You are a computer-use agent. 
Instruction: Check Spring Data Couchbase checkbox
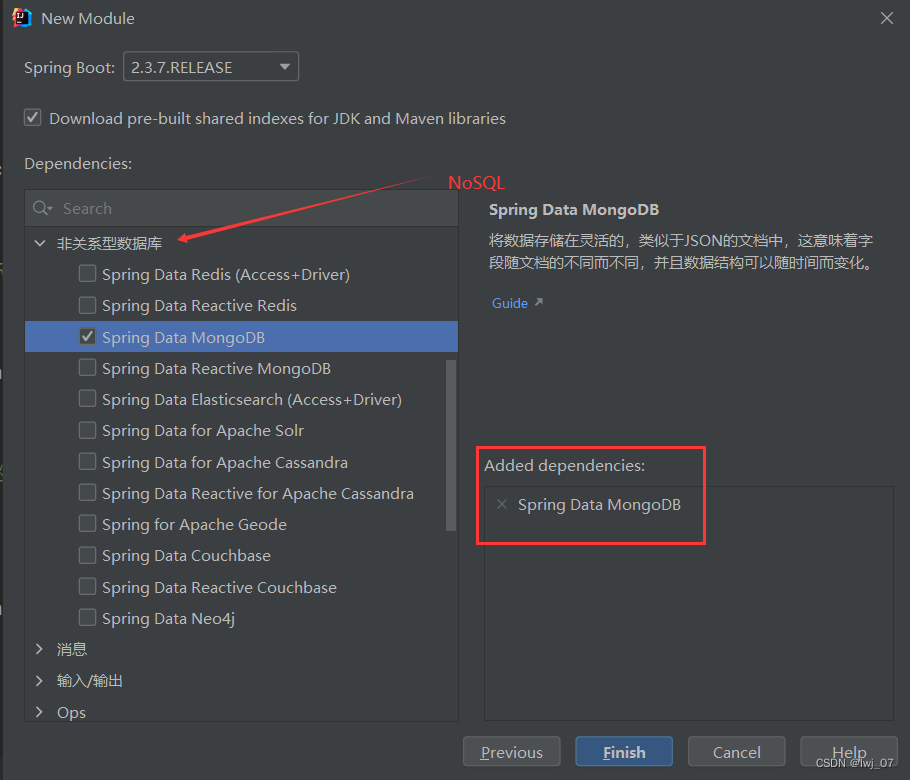pos(88,555)
